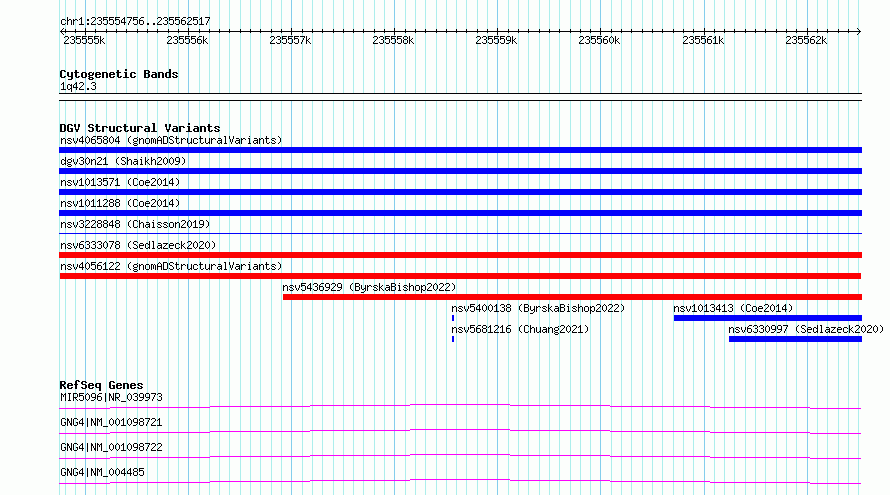Click ruler position 235560k

pyautogui.click(x=599, y=40)
